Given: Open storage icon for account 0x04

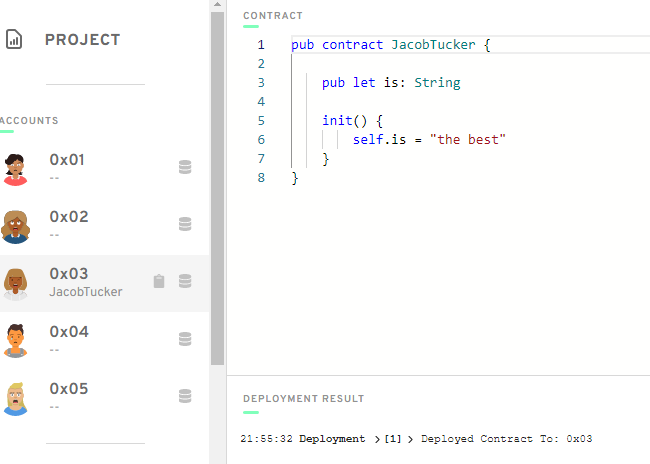Looking at the screenshot, I should point(185,339).
